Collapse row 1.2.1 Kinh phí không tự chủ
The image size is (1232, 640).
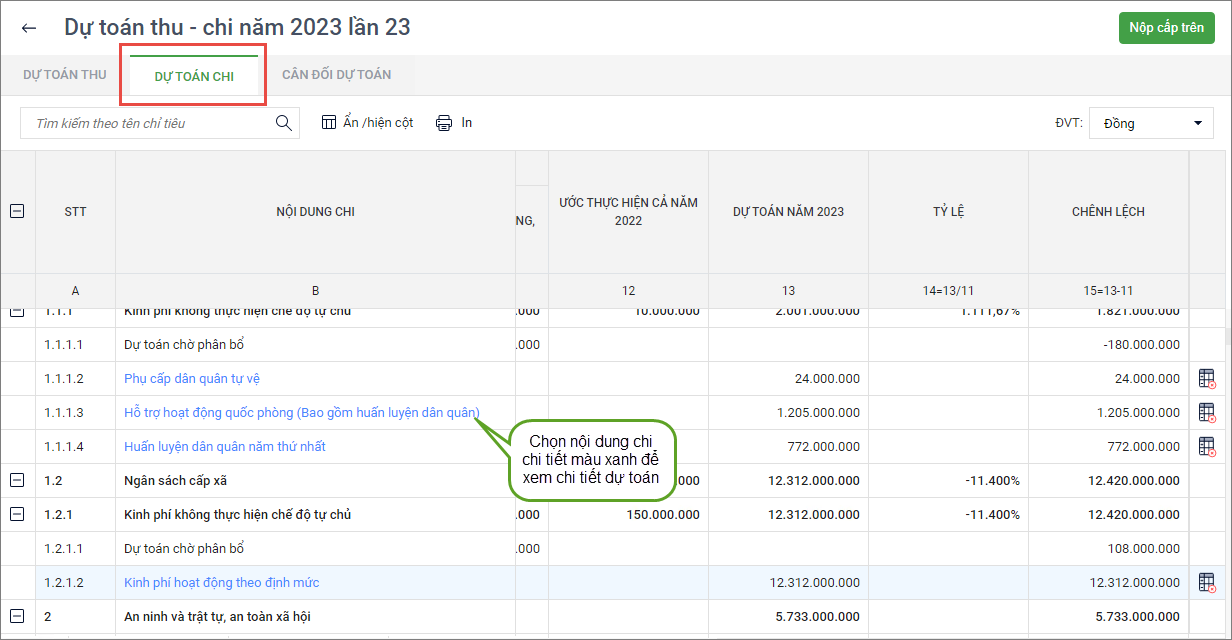tap(17, 515)
